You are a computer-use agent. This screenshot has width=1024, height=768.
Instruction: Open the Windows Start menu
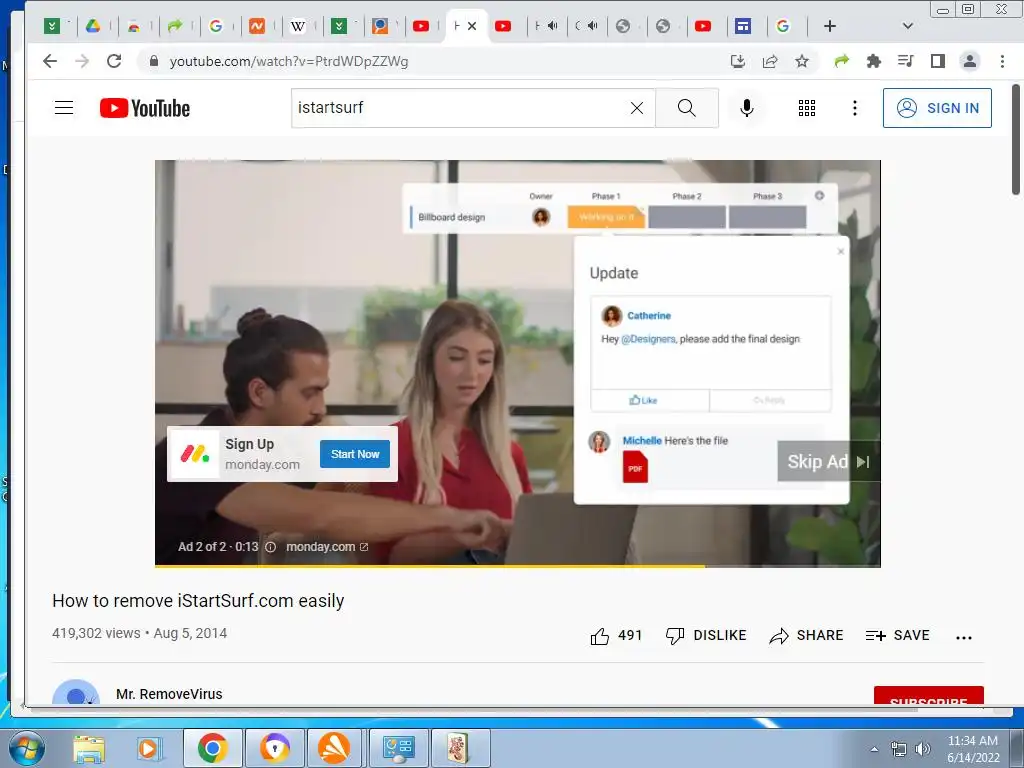(25, 748)
